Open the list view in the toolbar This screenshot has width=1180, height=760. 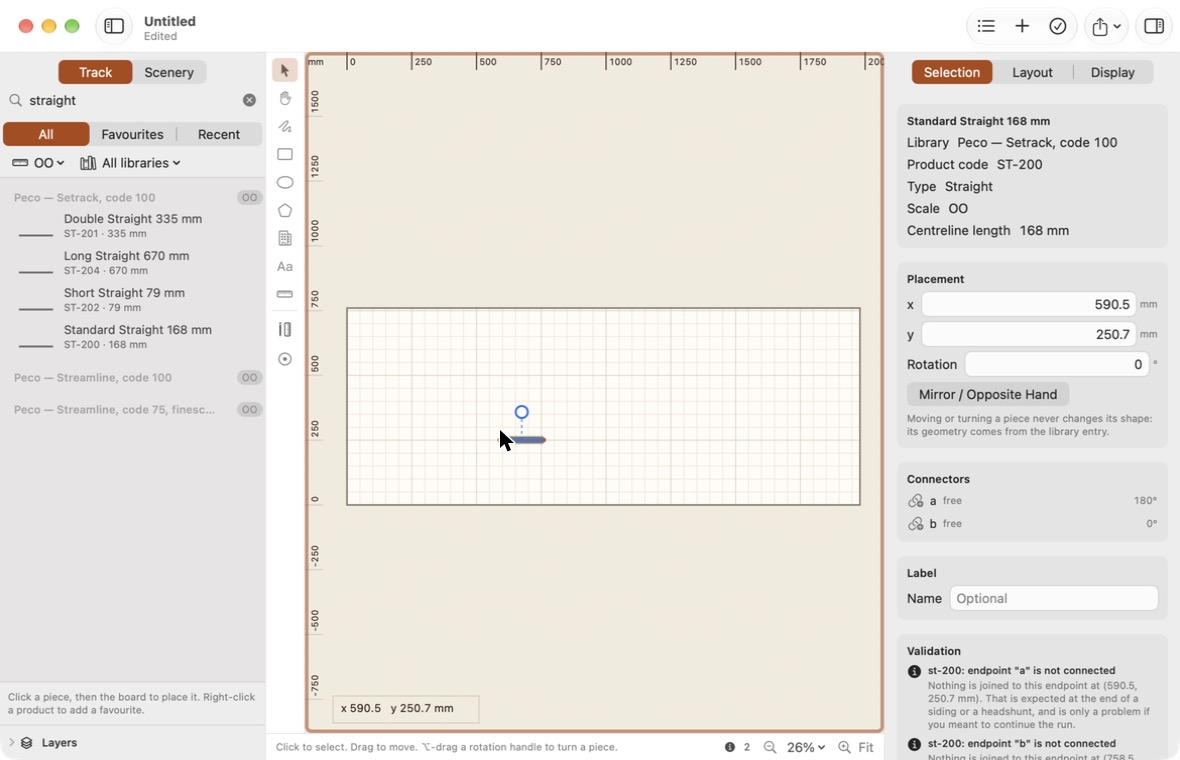pos(986,26)
